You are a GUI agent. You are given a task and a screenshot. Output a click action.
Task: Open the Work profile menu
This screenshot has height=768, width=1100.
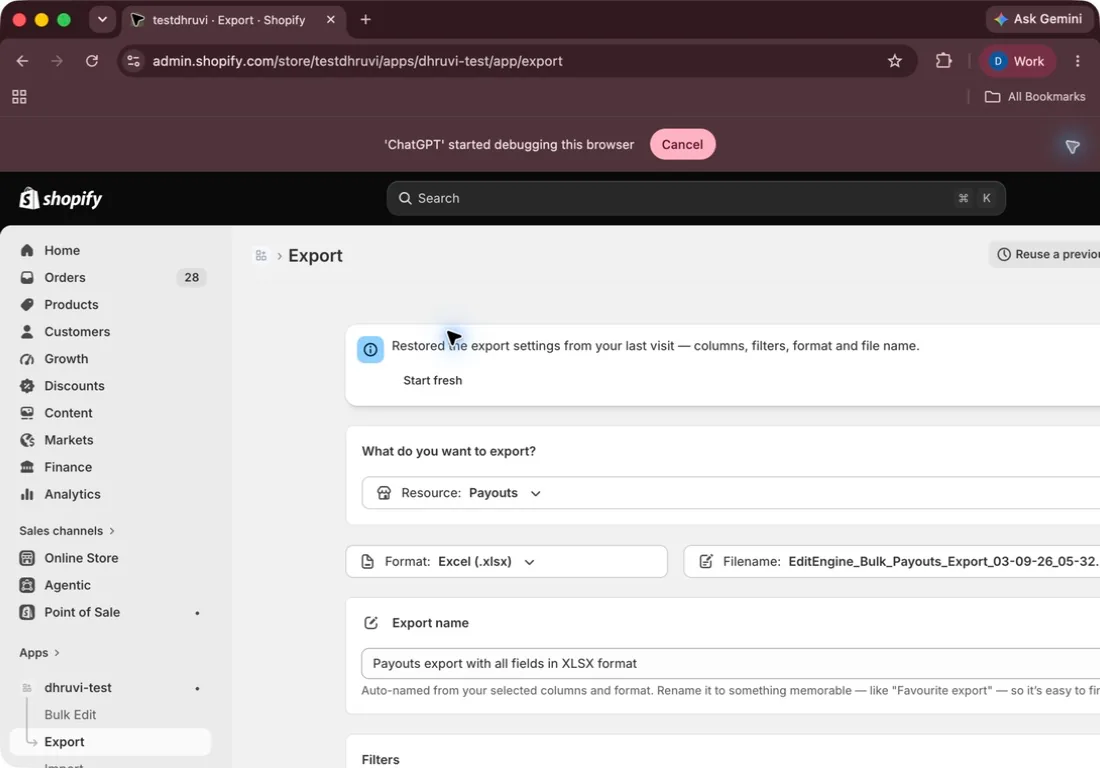pyautogui.click(x=1017, y=61)
